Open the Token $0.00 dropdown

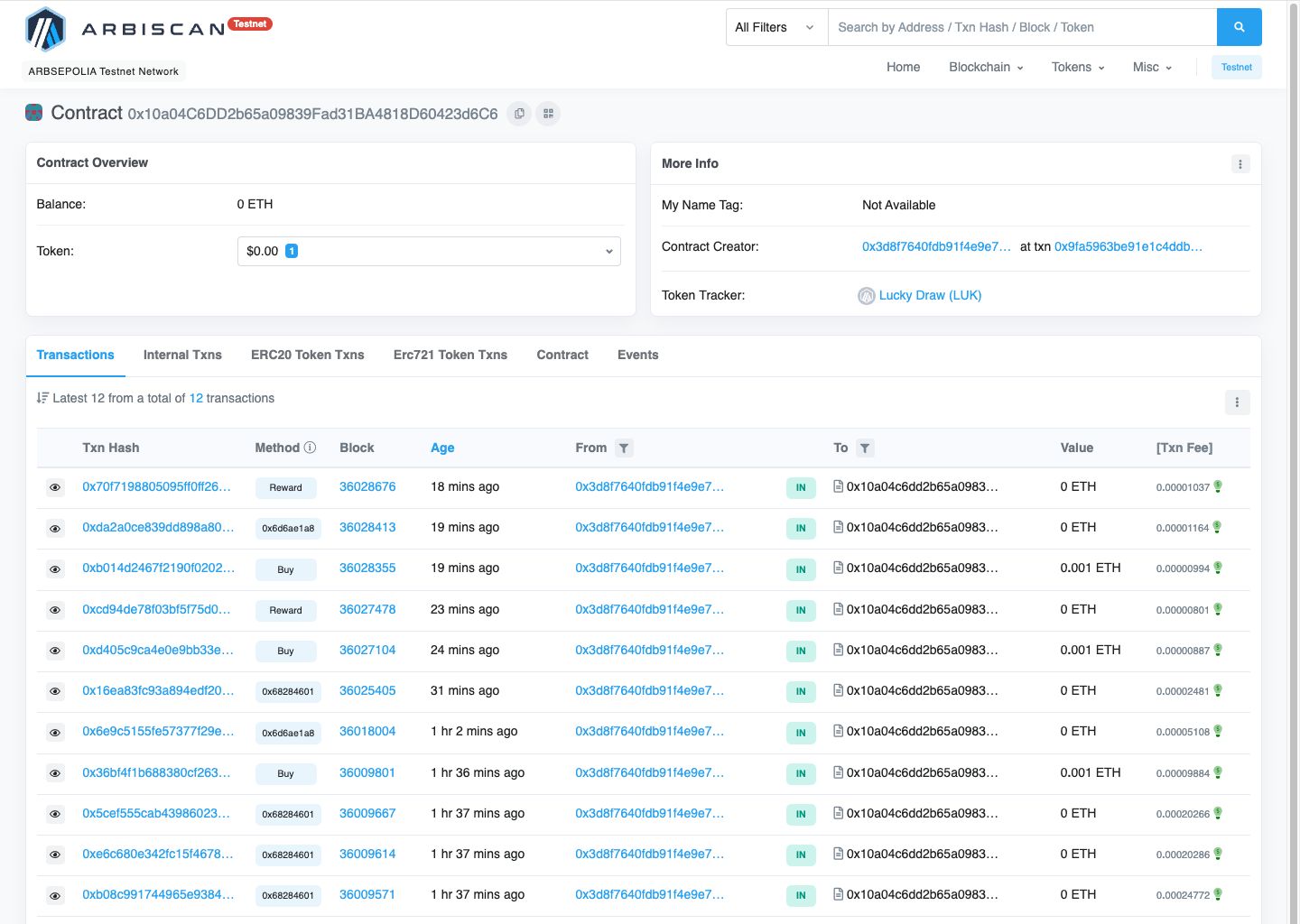click(429, 252)
